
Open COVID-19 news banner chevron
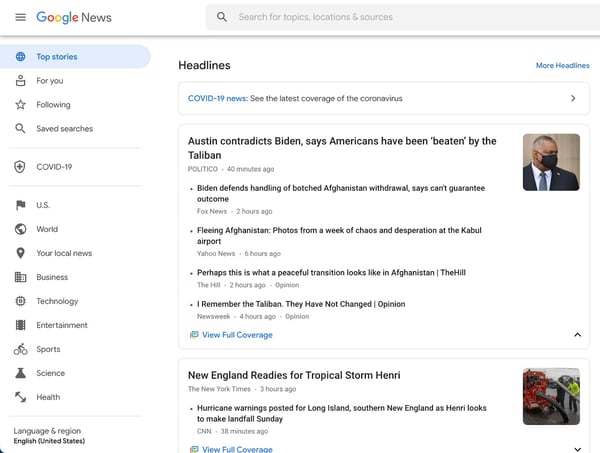click(573, 98)
